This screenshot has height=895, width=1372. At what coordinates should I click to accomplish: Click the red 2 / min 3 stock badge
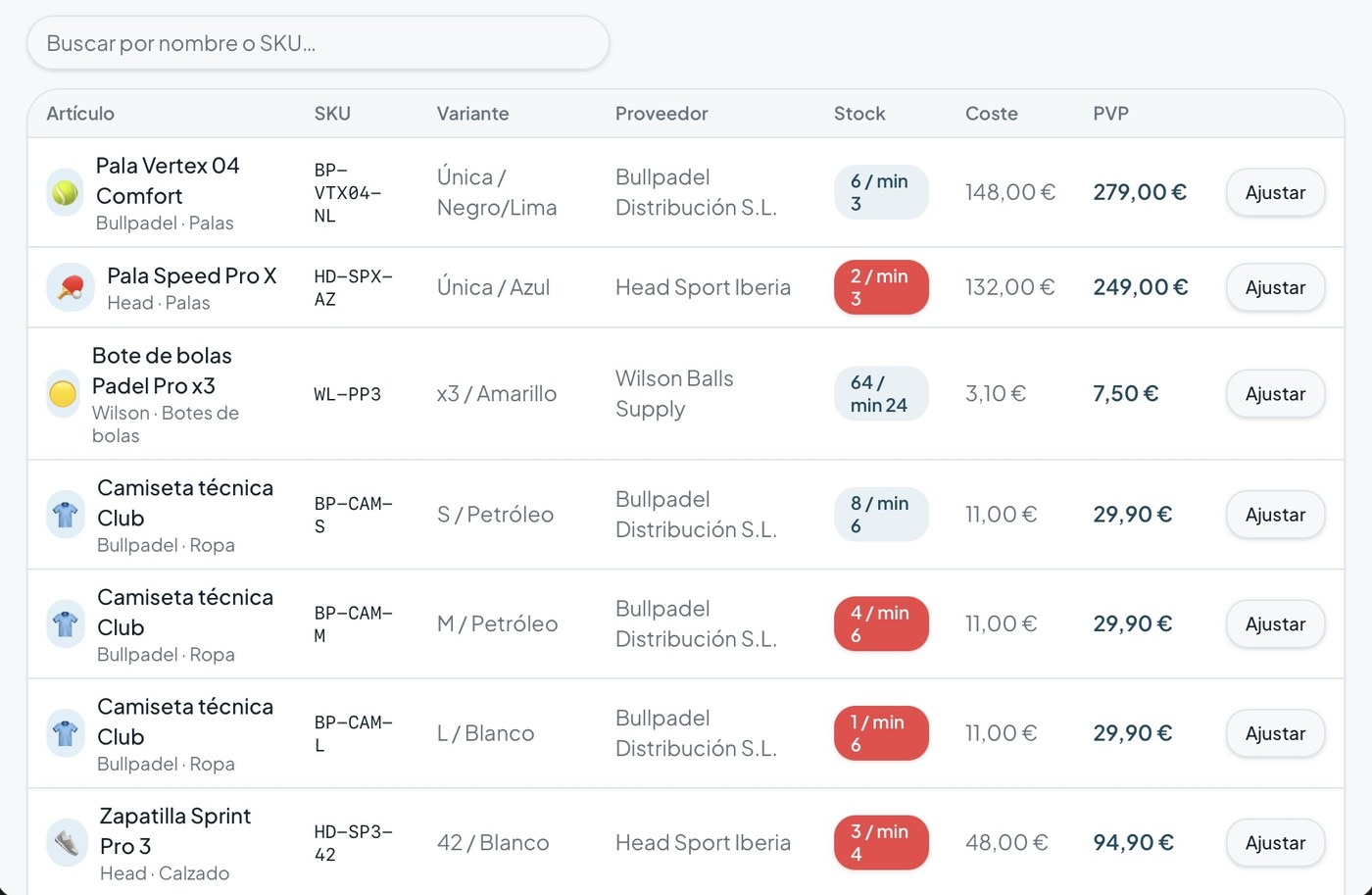tap(881, 287)
